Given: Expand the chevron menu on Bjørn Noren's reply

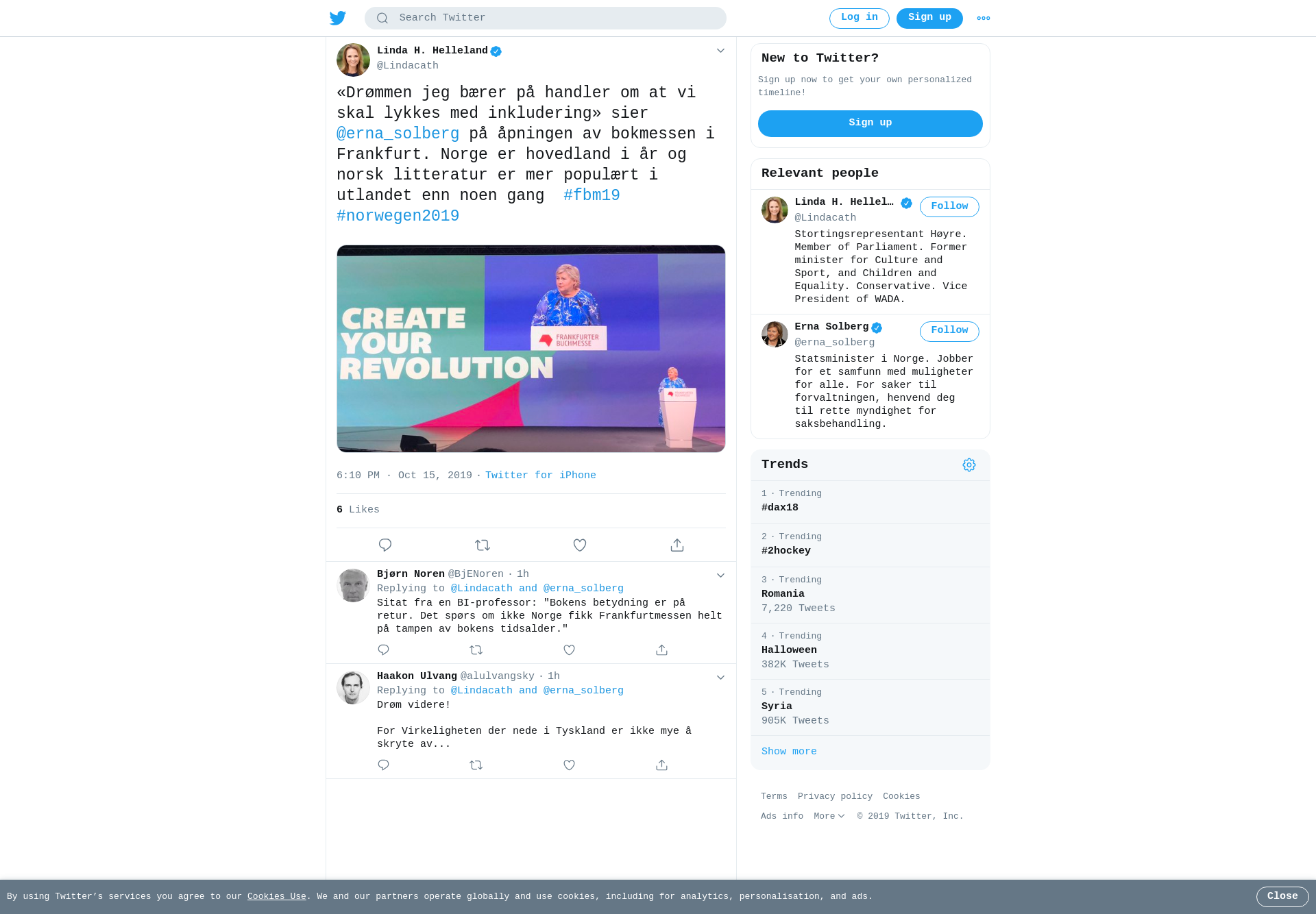Looking at the screenshot, I should (720, 576).
